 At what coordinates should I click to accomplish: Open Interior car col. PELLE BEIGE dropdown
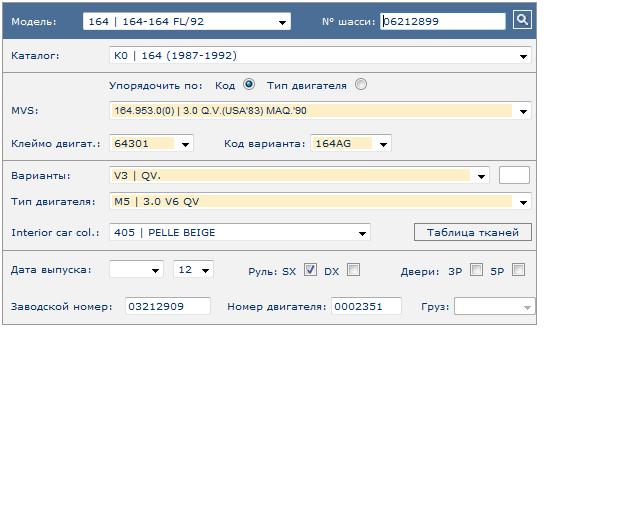click(x=240, y=232)
